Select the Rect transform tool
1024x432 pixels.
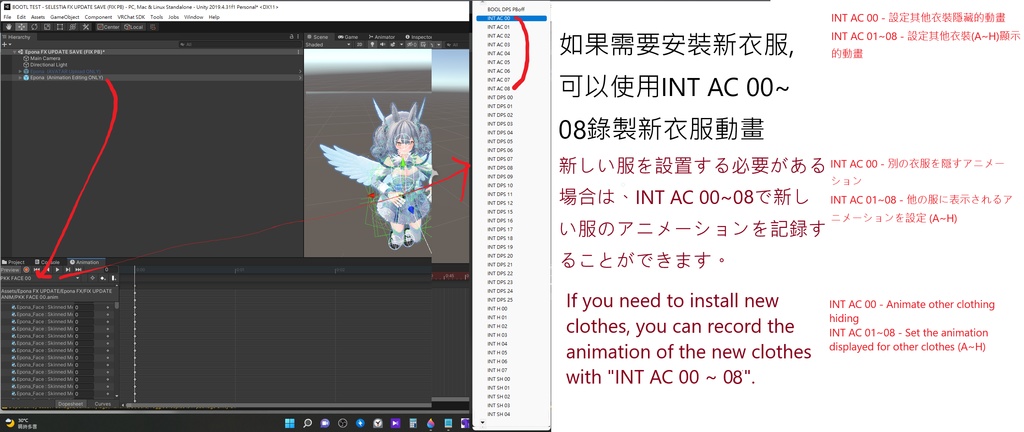pos(60,27)
